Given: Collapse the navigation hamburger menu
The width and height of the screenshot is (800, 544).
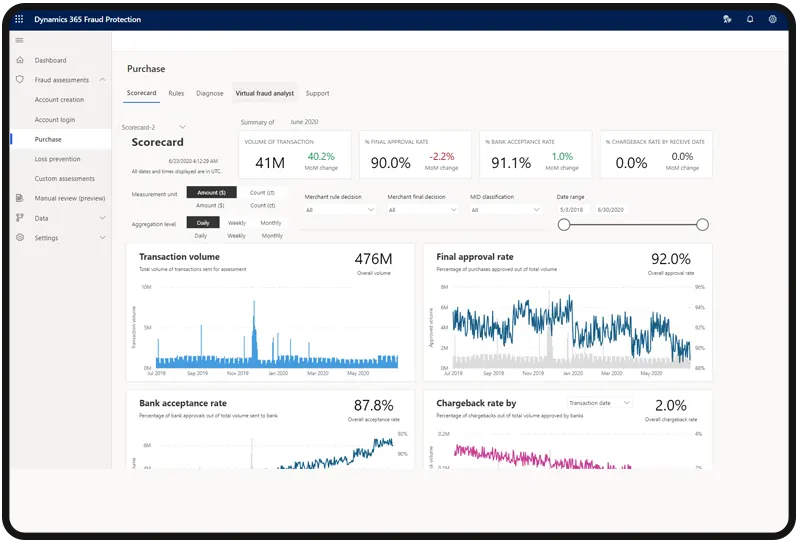Looking at the screenshot, I should 19,40.
